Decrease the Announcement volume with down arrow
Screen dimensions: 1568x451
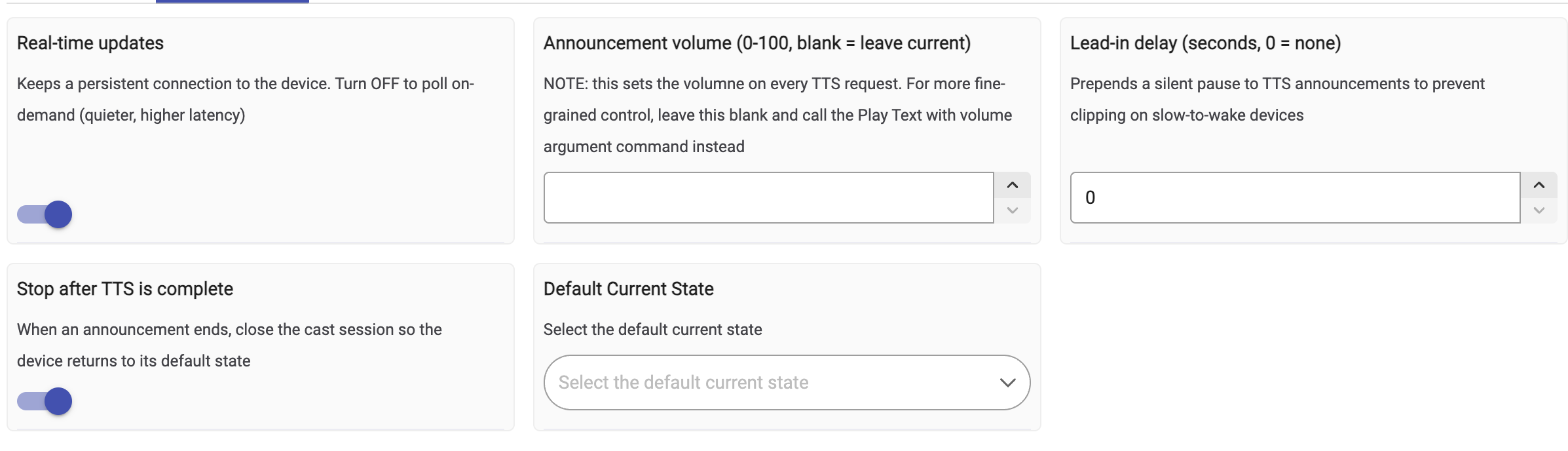pos(1012,210)
